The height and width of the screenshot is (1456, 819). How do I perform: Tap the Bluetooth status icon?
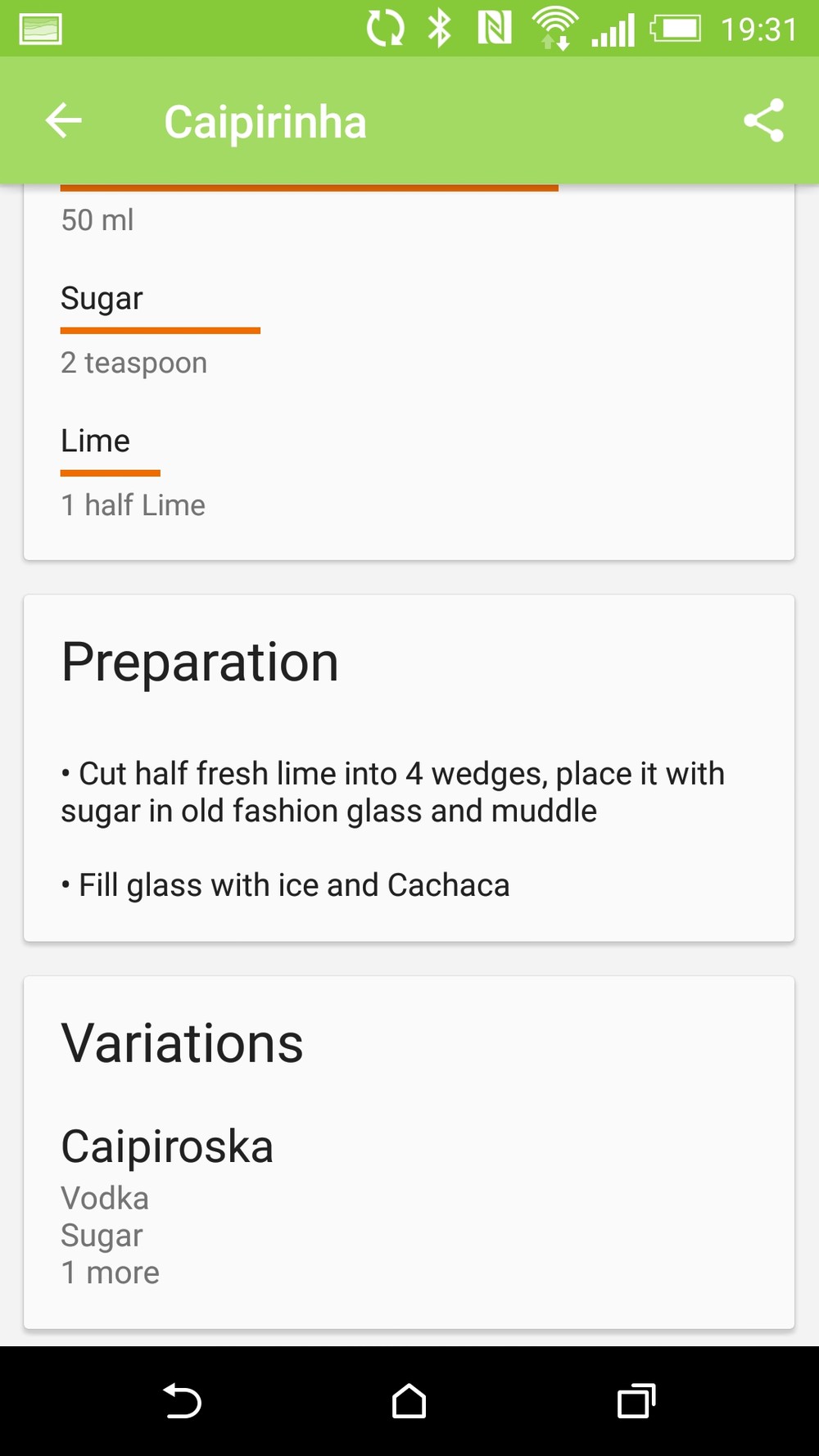(x=440, y=29)
